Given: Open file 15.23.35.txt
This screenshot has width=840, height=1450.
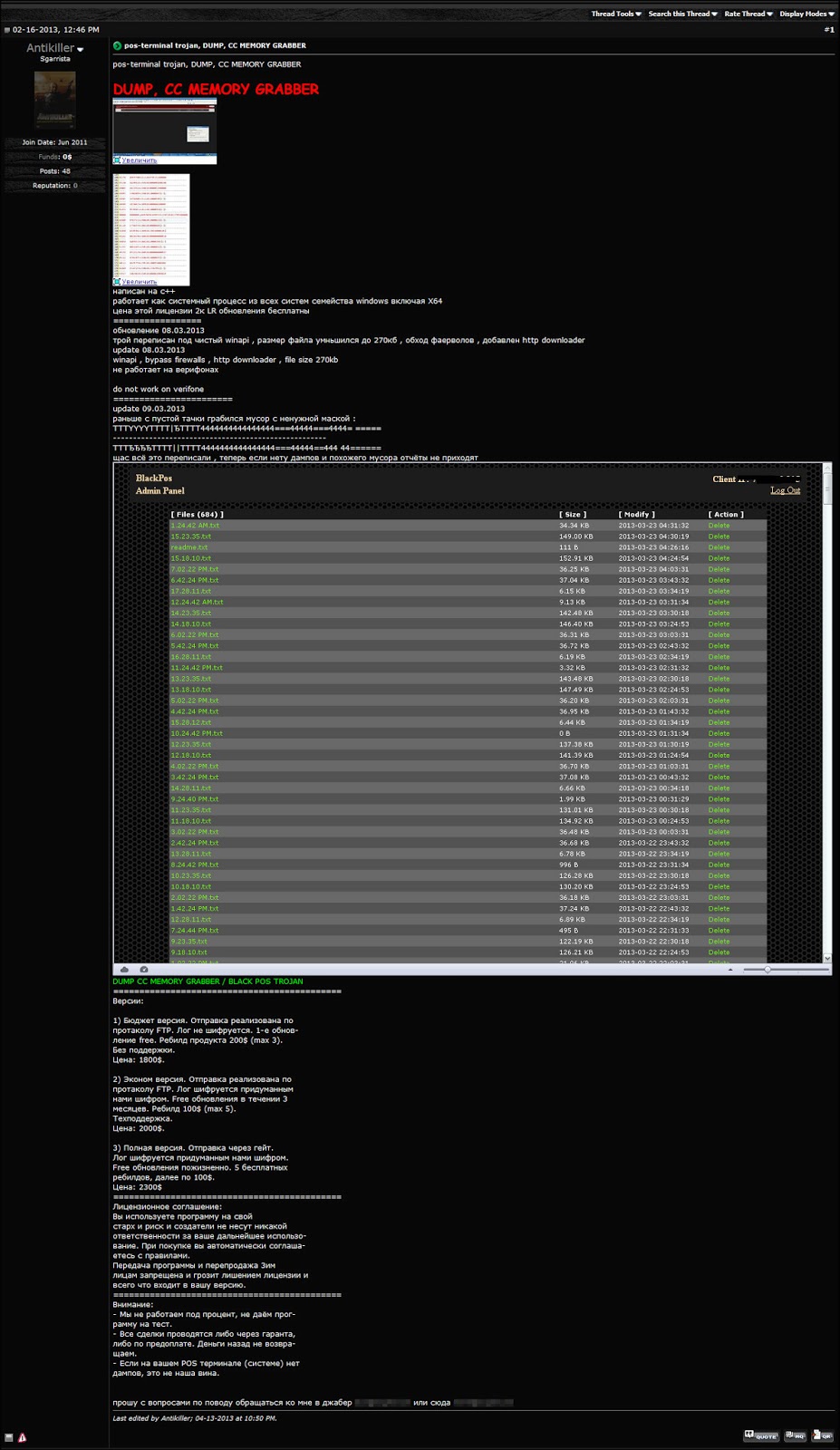Looking at the screenshot, I should [x=191, y=536].
